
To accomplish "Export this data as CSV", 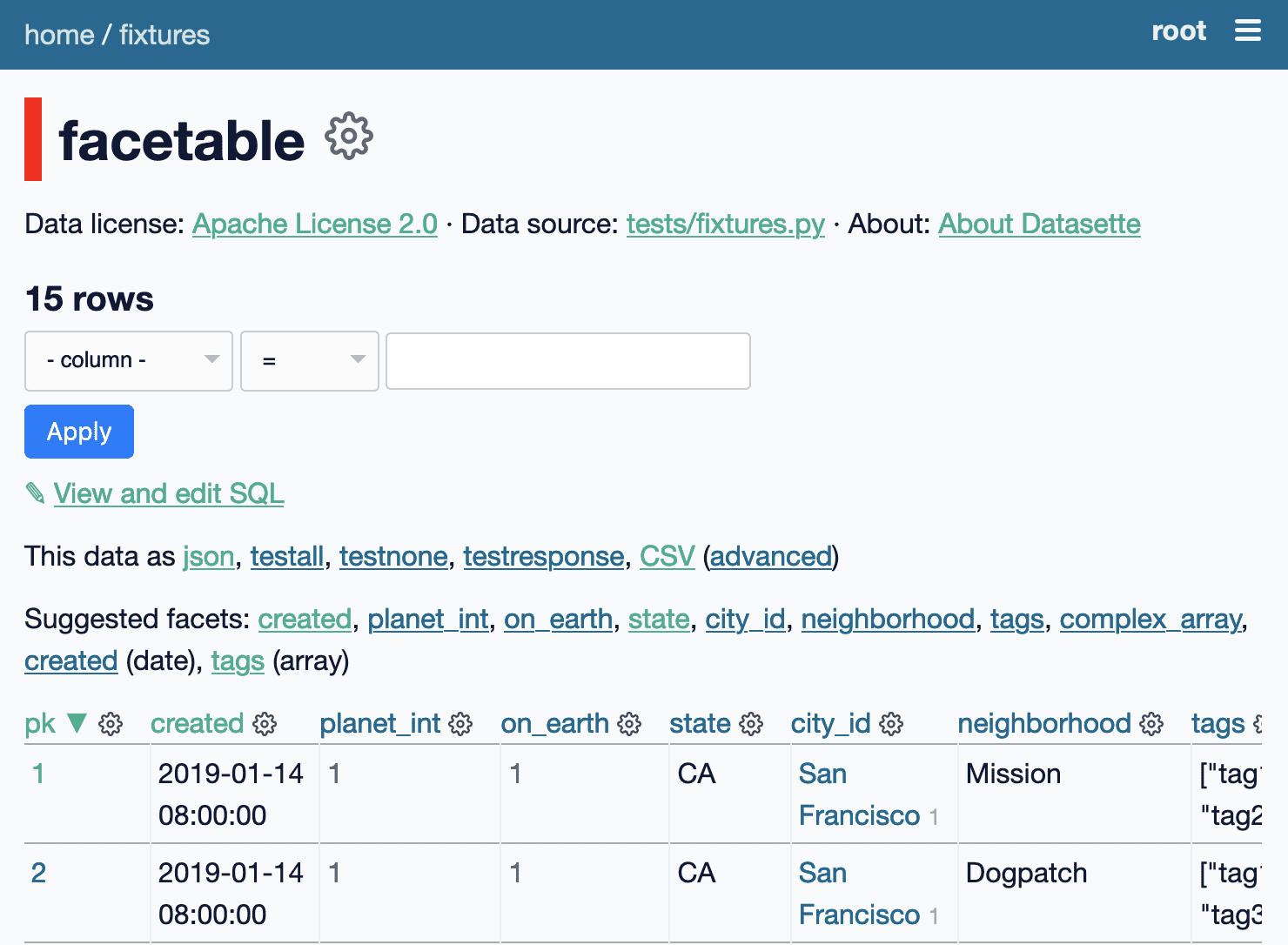I will point(667,556).
